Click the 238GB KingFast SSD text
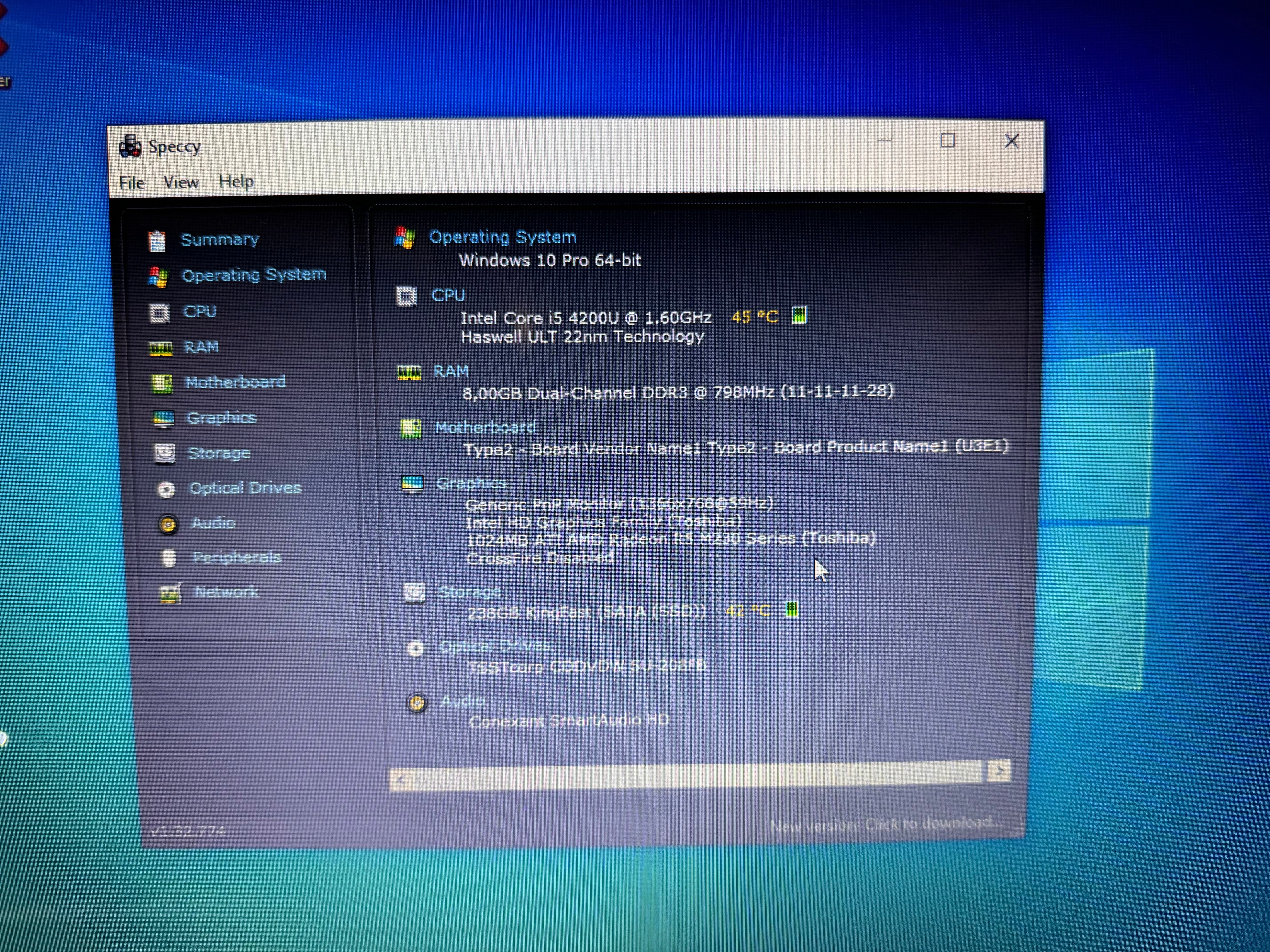 tap(586, 612)
